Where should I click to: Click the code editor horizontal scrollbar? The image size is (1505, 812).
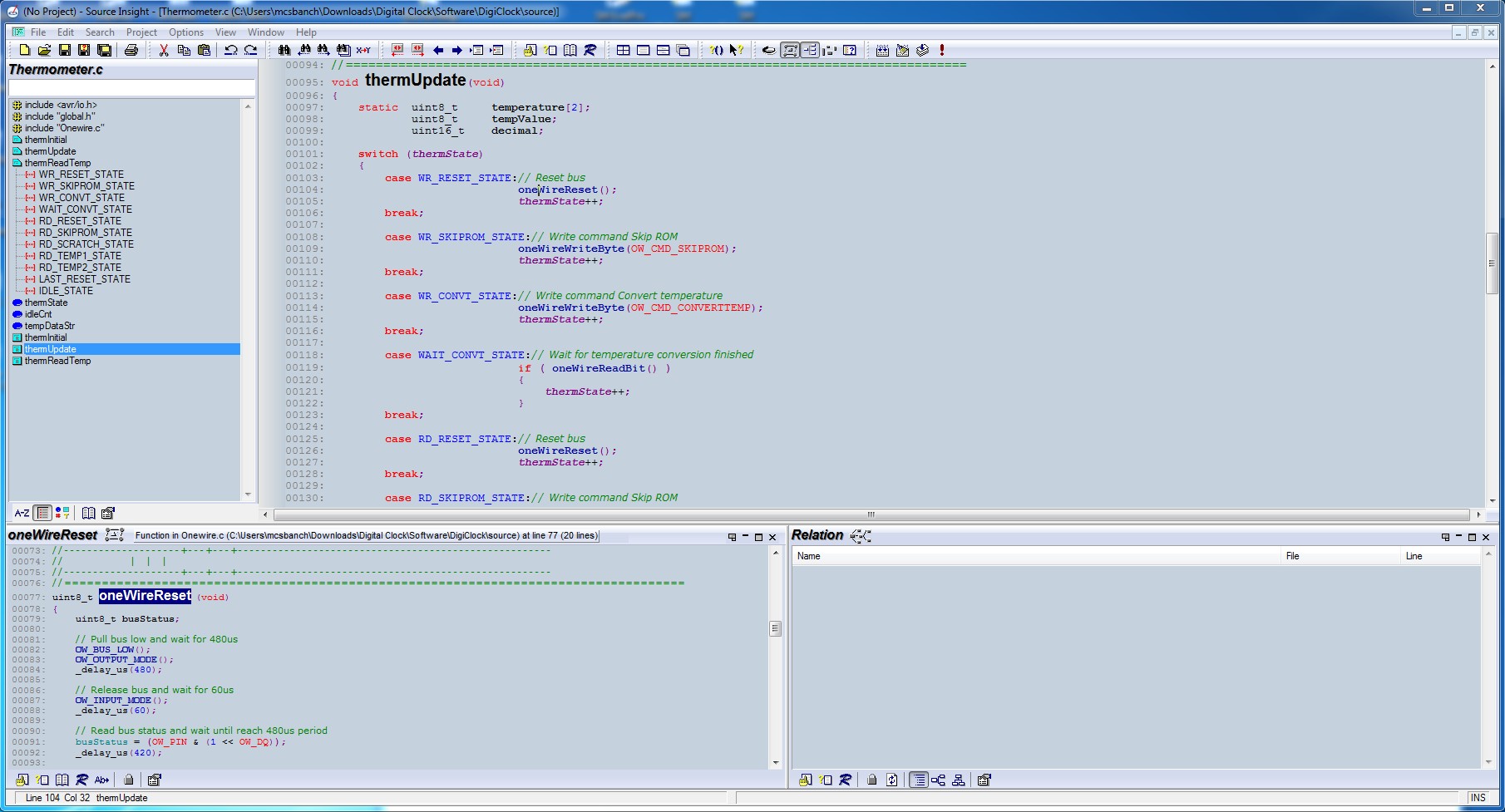871,514
